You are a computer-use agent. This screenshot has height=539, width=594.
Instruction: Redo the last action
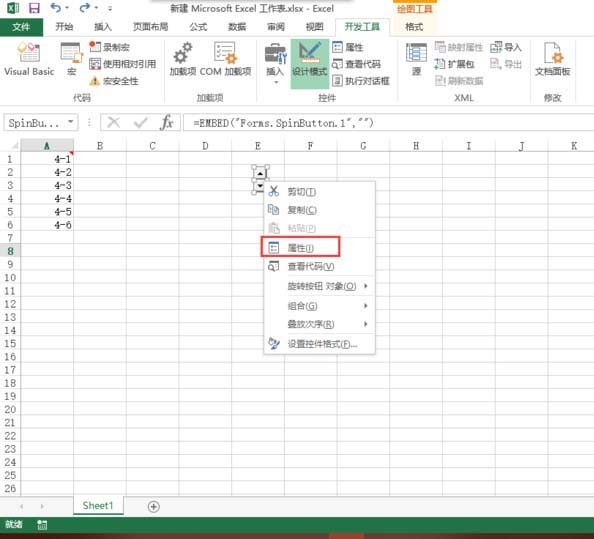(x=84, y=8)
